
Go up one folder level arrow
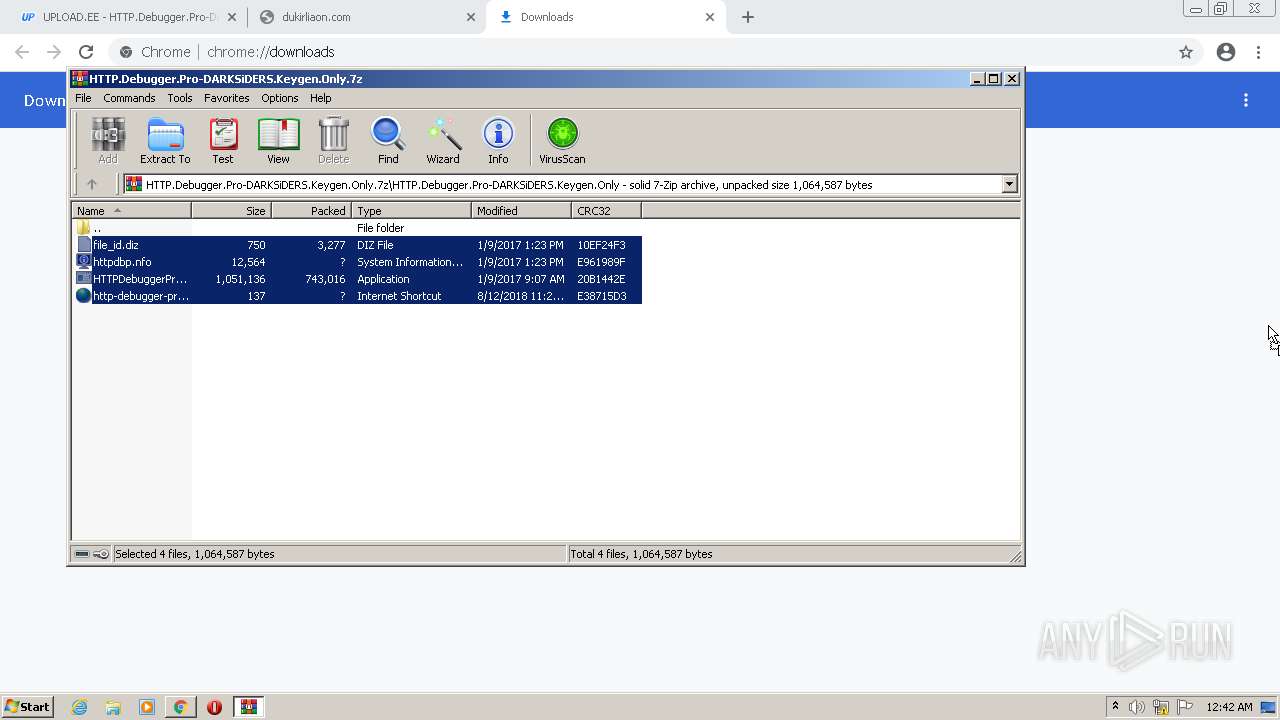pos(92,184)
